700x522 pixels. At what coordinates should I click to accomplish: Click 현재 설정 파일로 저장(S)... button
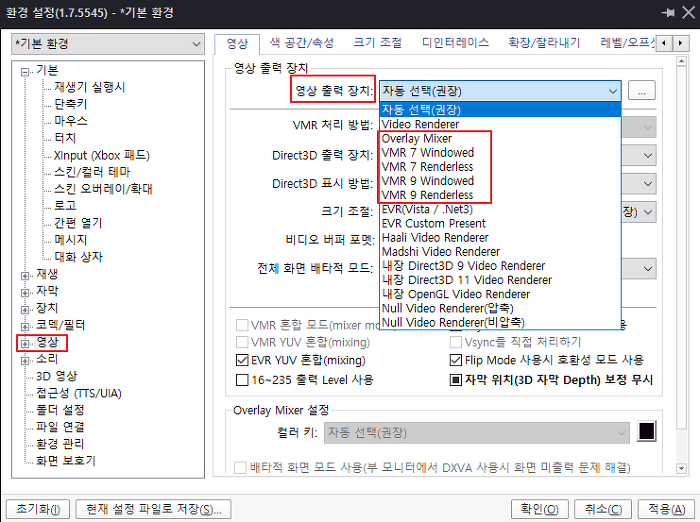154,509
